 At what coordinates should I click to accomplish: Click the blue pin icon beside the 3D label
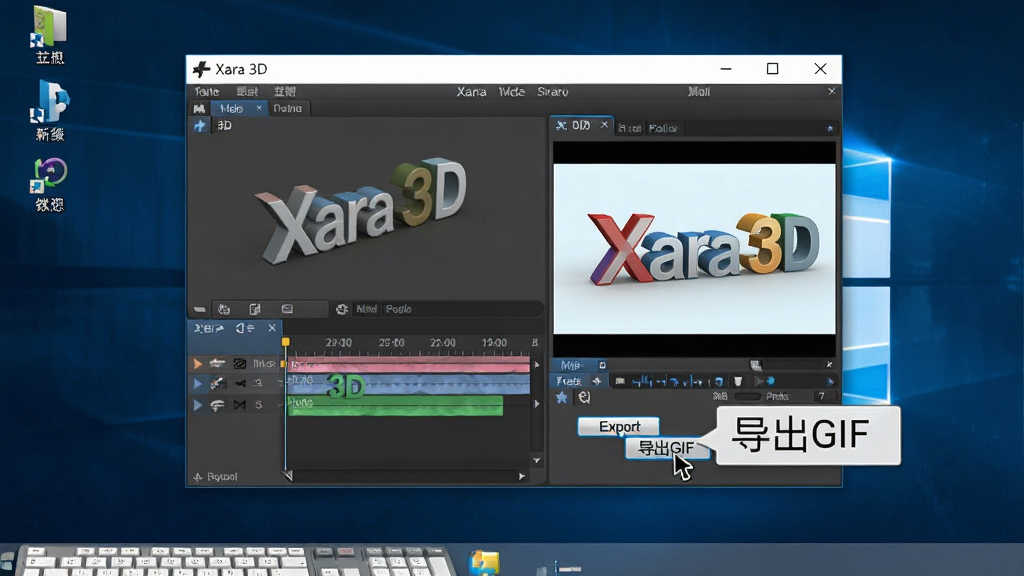coord(200,125)
